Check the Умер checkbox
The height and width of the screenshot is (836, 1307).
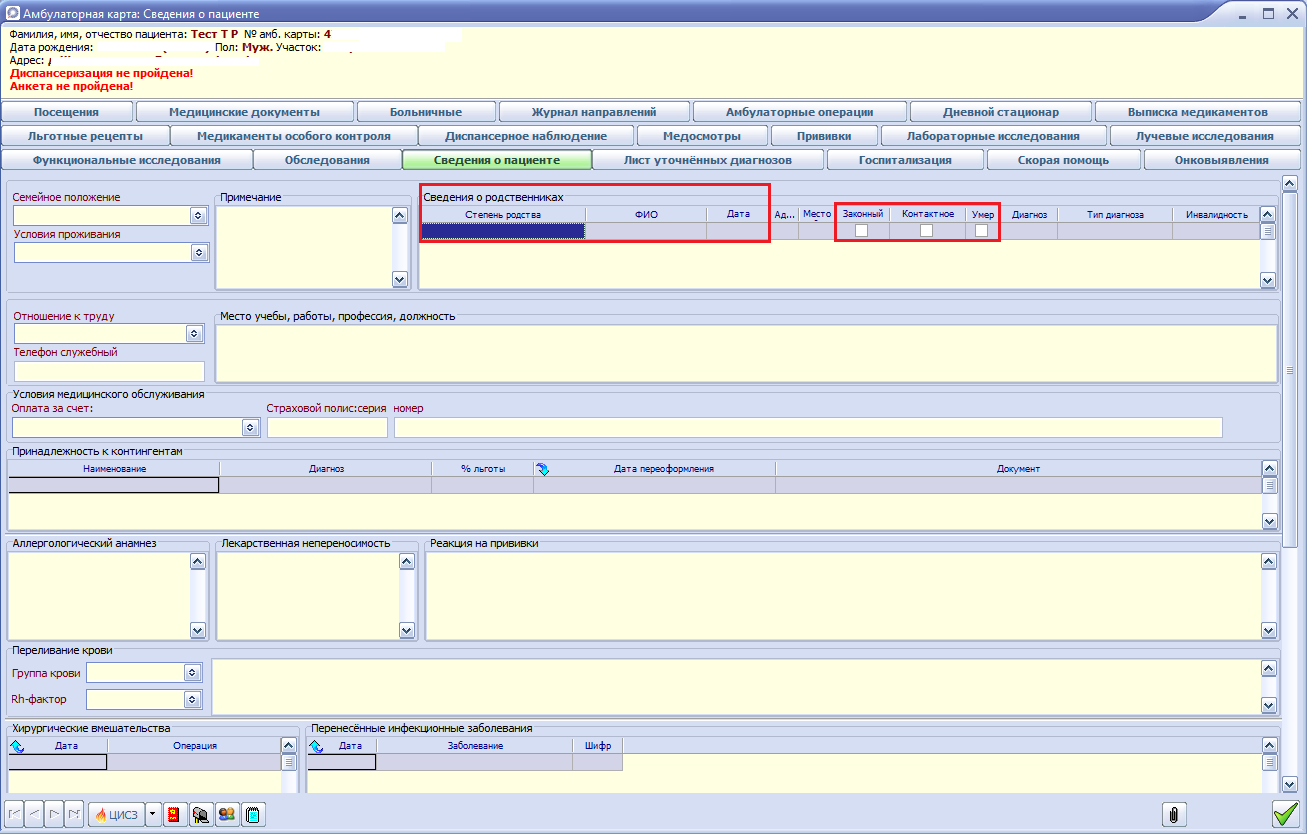(x=981, y=231)
